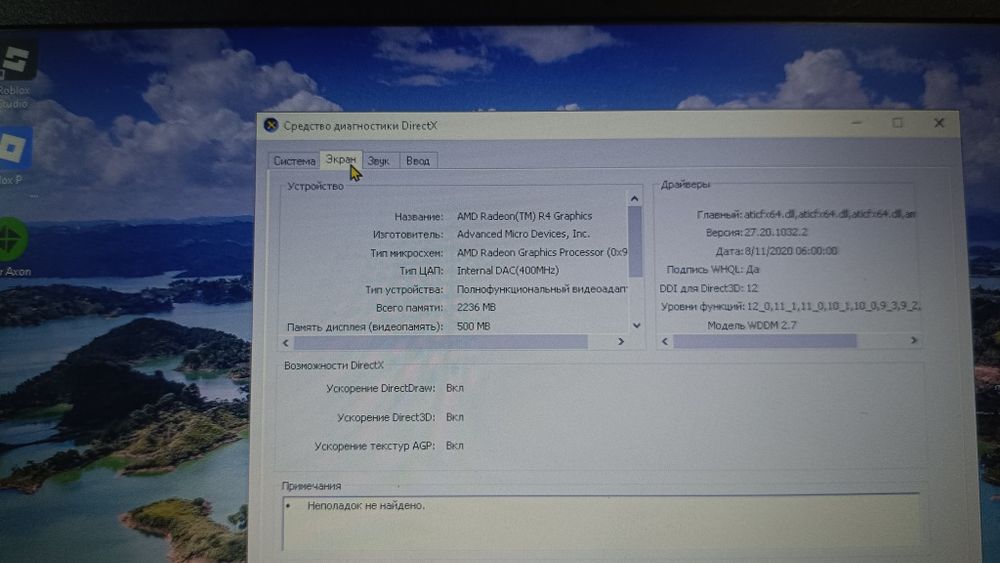
Task: Click the Устройство vertical scrollbar thumb
Action: (x=635, y=242)
